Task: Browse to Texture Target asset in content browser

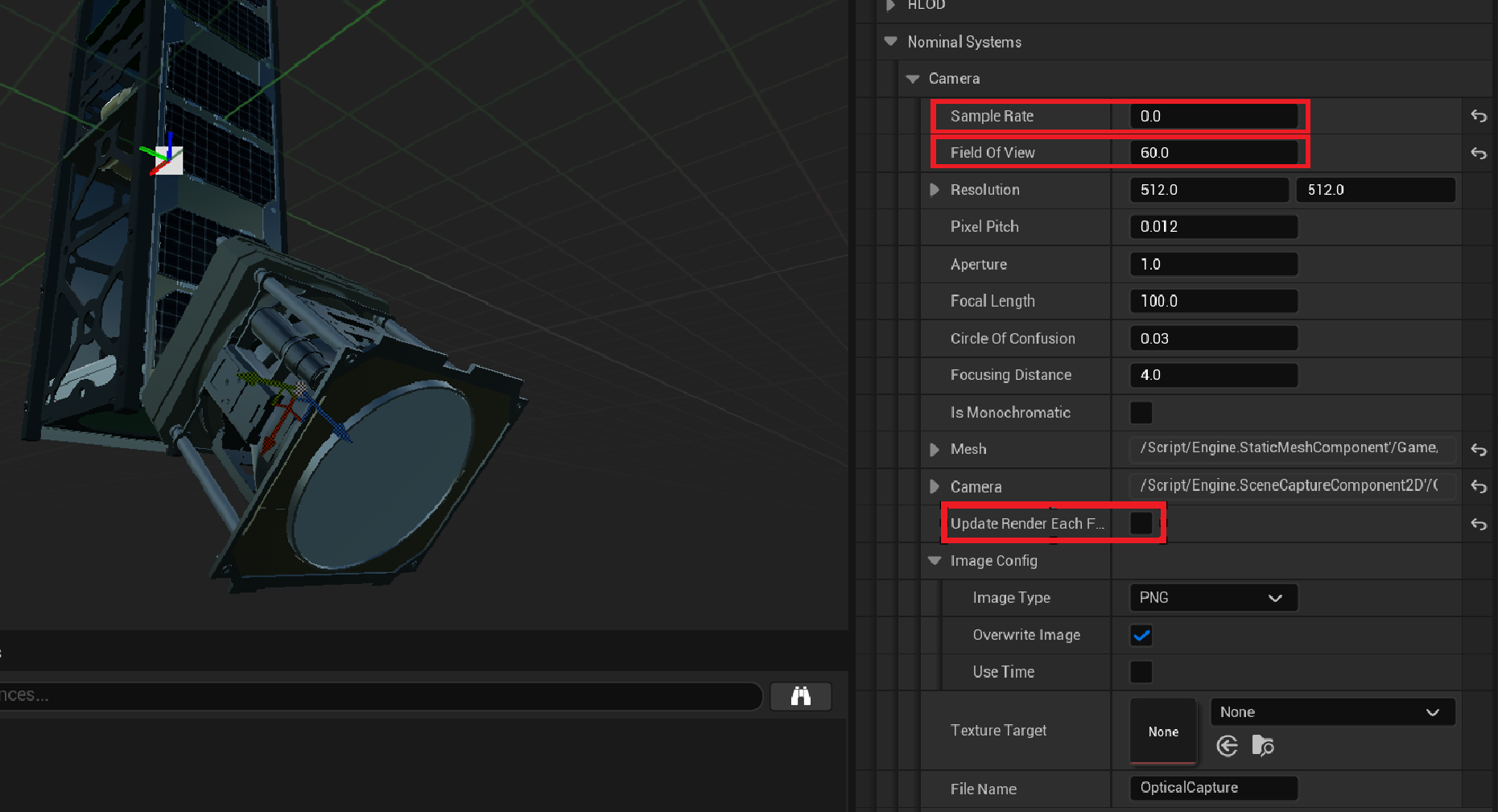Action: 1263,747
